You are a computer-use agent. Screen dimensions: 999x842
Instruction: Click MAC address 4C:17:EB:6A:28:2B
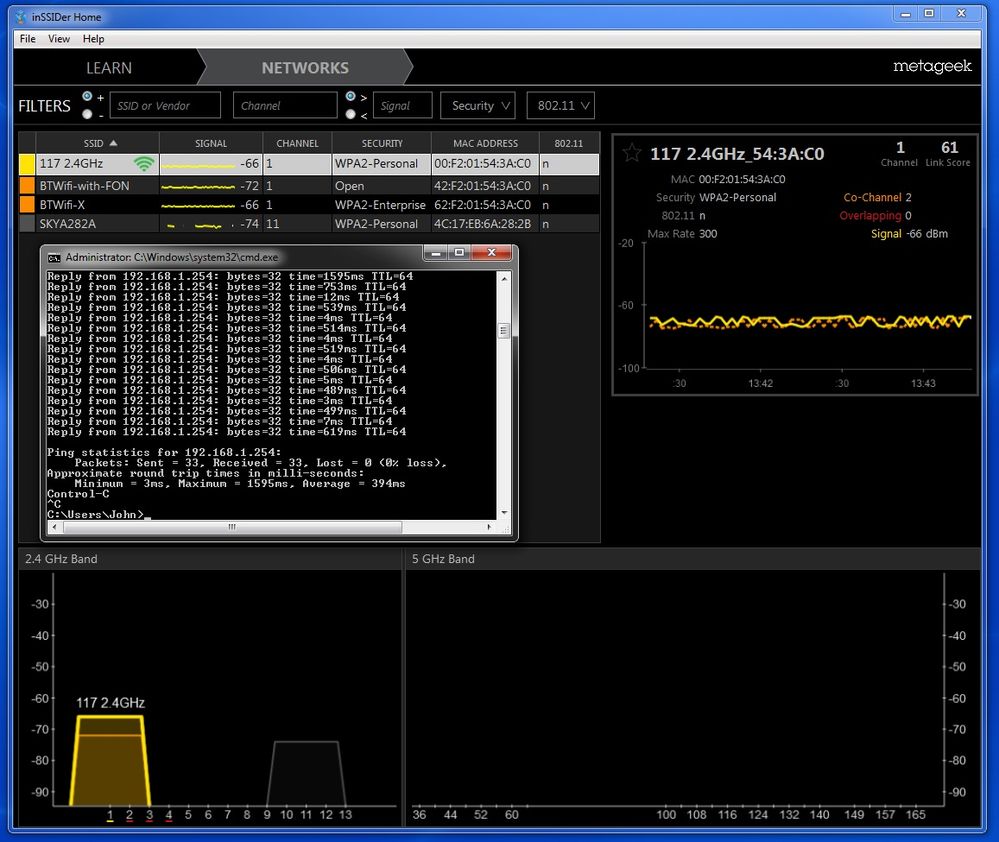[x=482, y=224]
